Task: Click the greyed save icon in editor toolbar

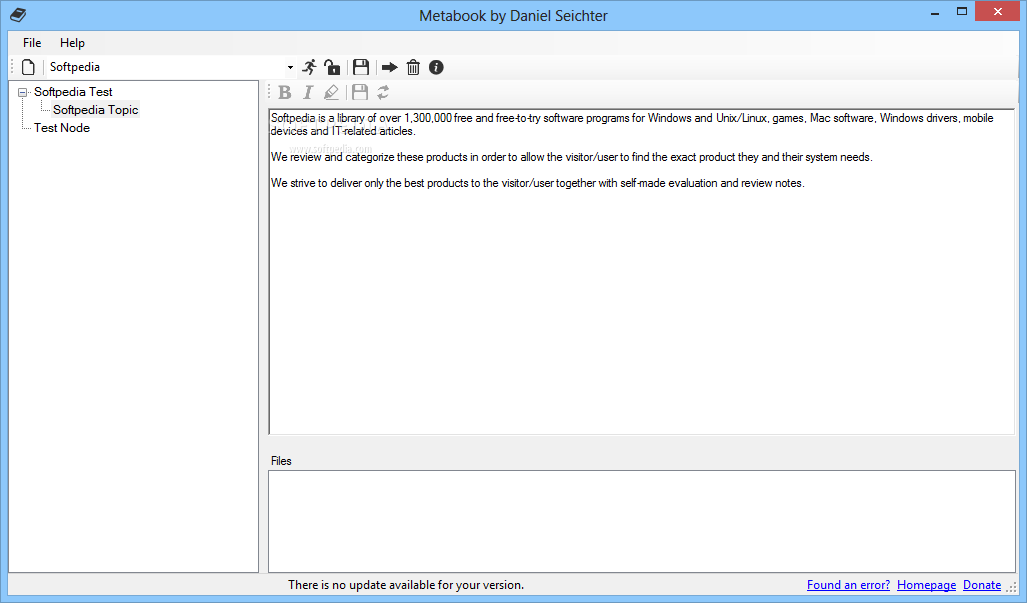Action: (x=360, y=92)
